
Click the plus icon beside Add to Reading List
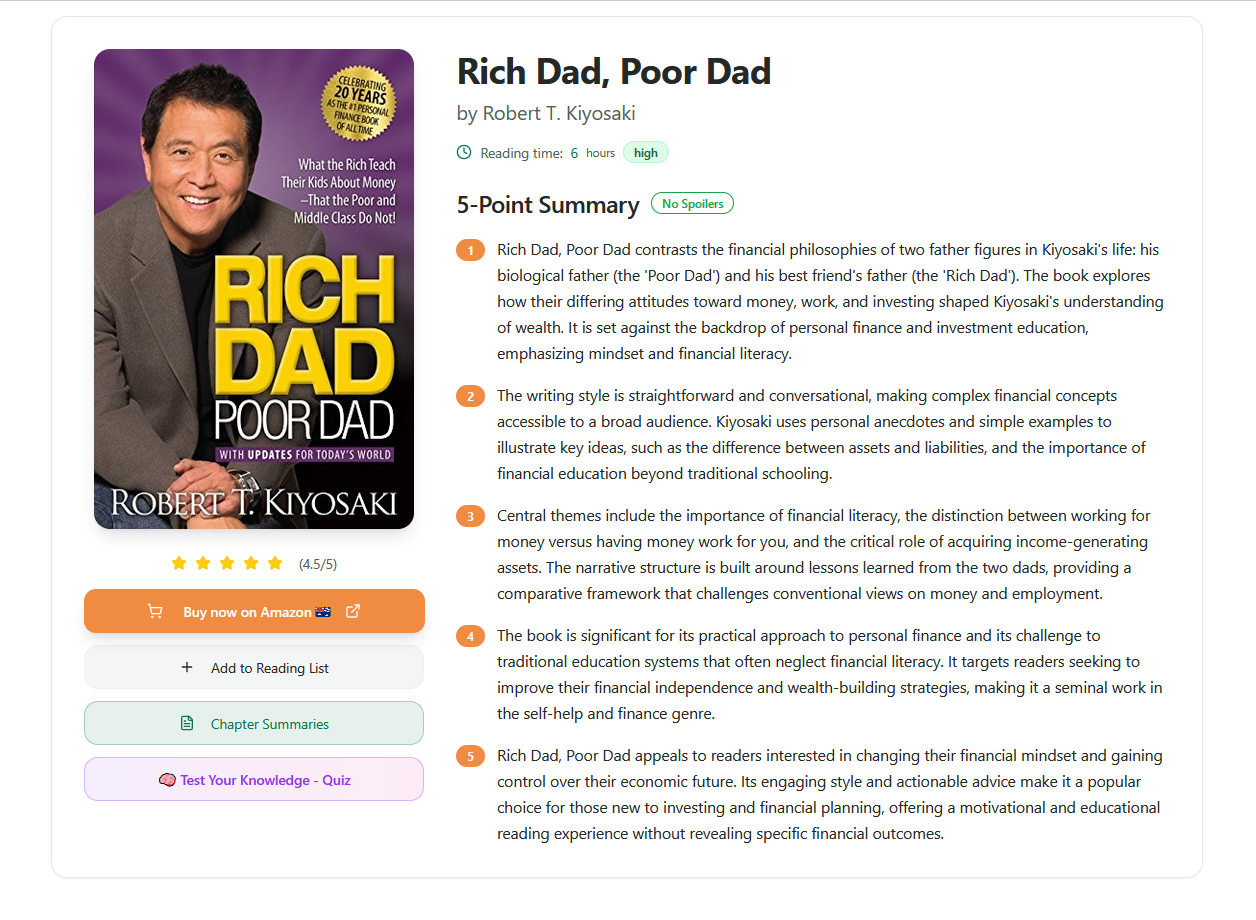[x=187, y=667]
